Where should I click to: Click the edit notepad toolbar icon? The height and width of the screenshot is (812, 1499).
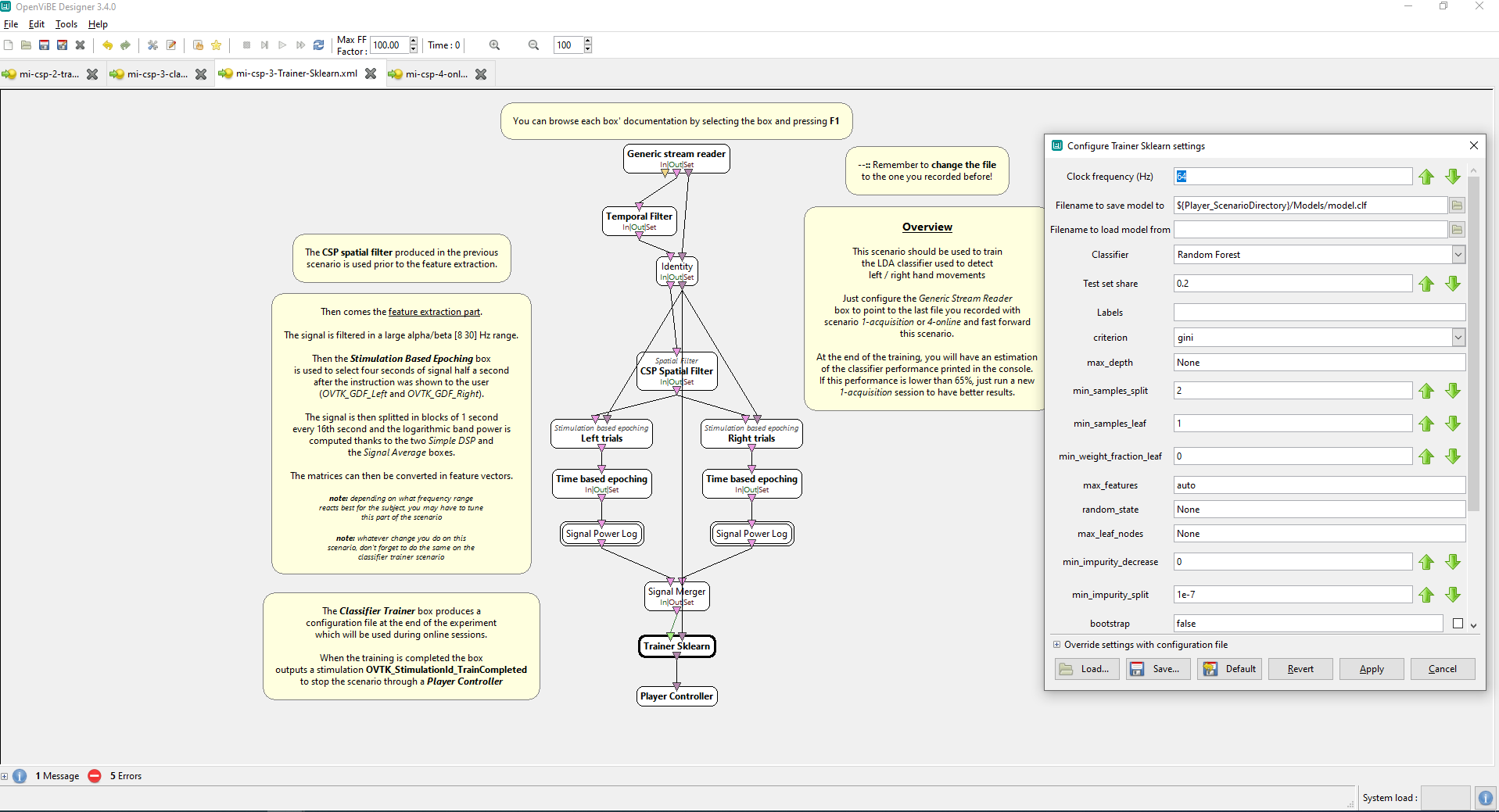[x=171, y=45]
